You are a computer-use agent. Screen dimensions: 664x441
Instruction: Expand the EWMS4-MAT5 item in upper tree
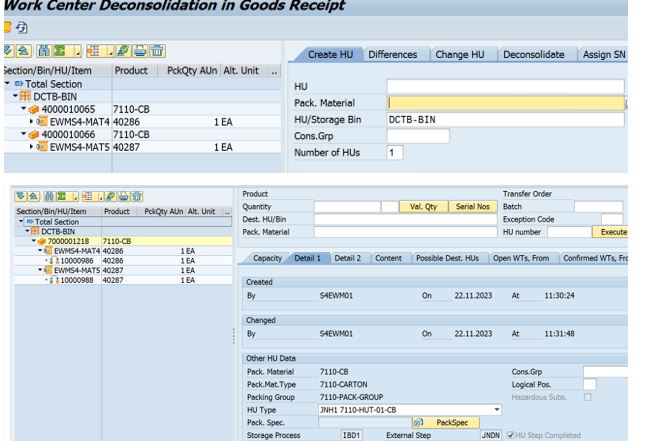click(30, 147)
